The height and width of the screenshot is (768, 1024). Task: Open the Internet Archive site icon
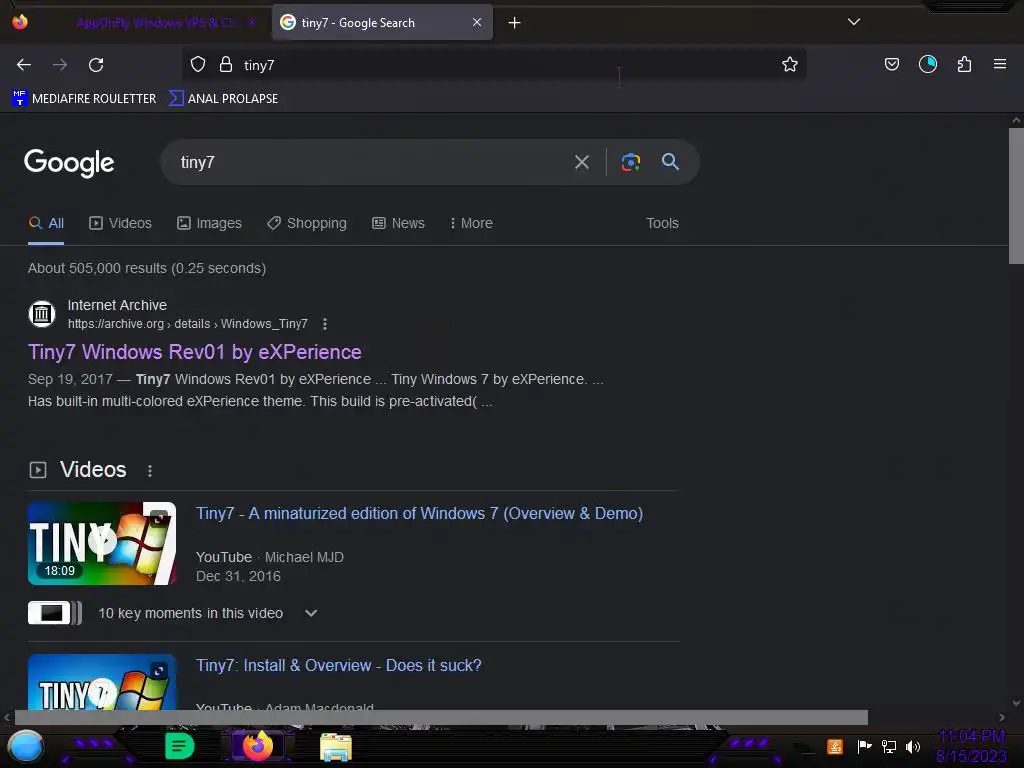coord(42,314)
